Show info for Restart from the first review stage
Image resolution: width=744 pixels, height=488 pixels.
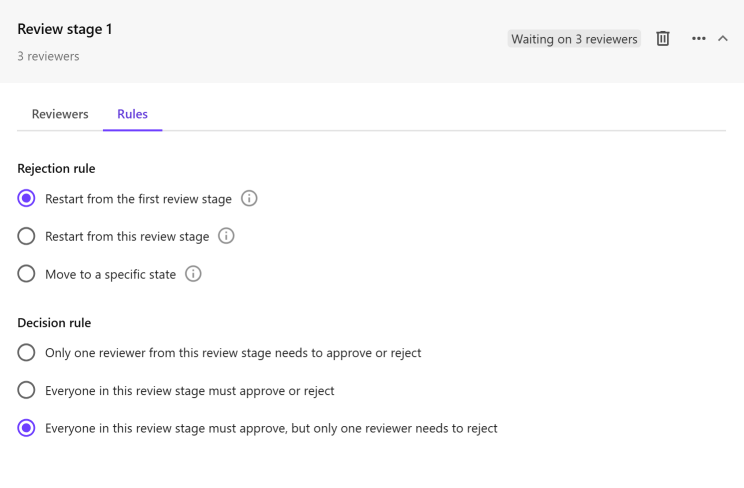click(249, 198)
